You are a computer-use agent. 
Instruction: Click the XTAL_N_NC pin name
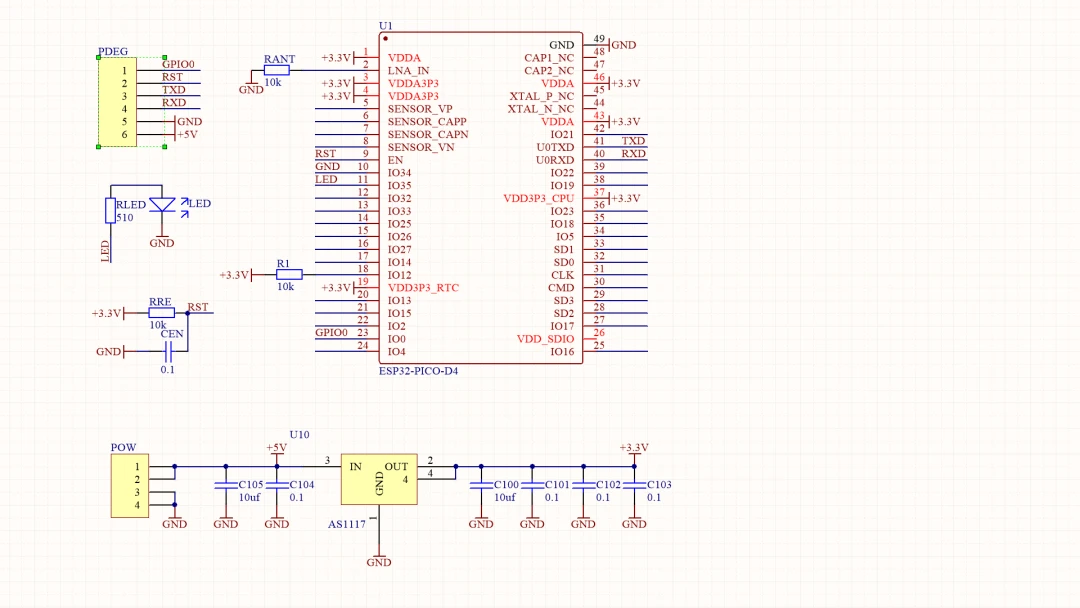coord(541,109)
